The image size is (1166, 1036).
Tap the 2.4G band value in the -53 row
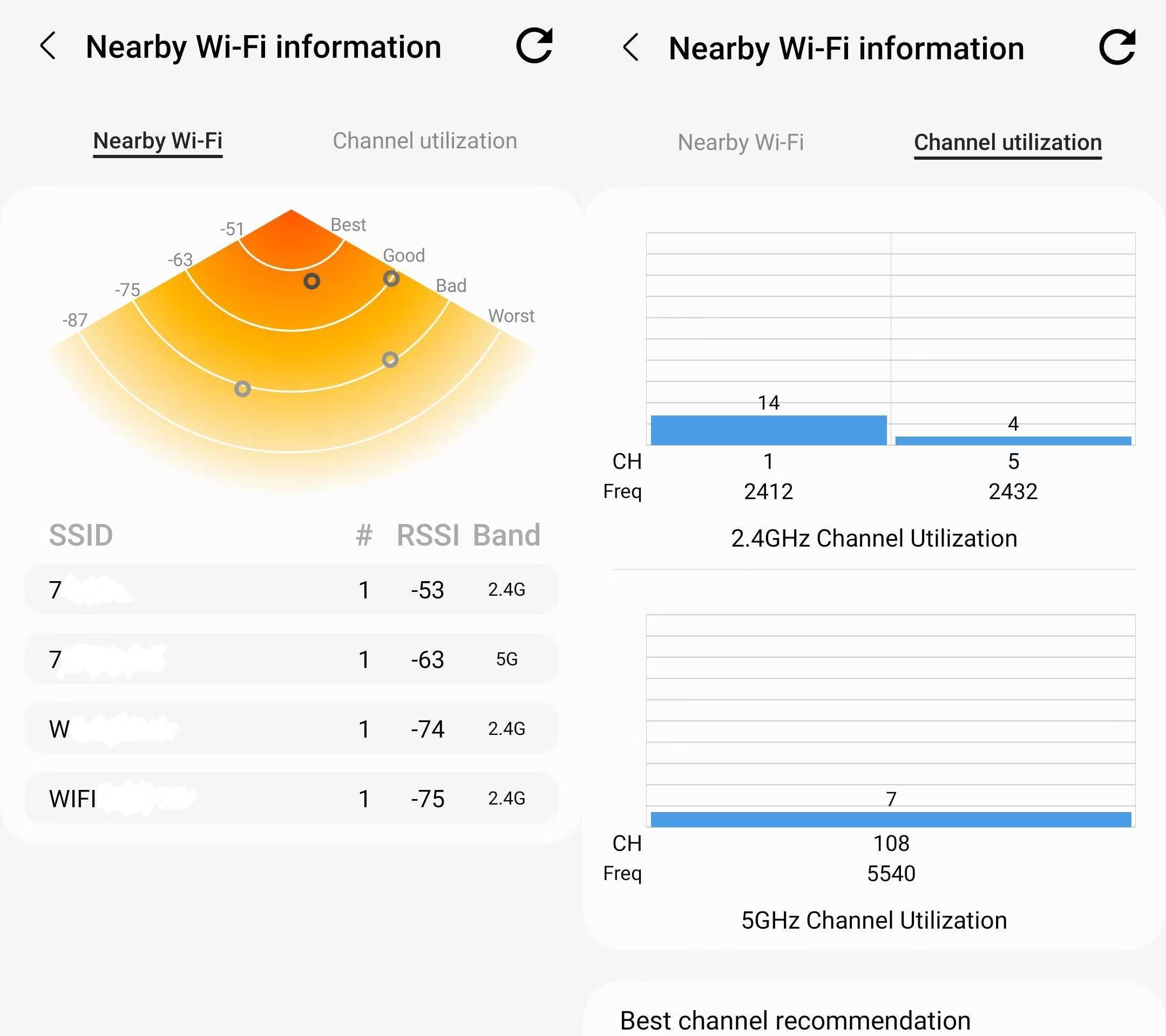click(506, 590)
